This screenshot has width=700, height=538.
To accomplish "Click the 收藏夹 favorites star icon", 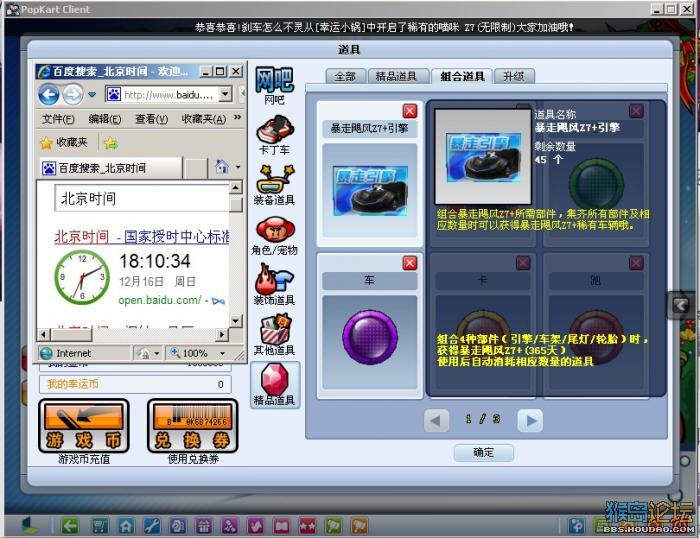I will point(46,143).
